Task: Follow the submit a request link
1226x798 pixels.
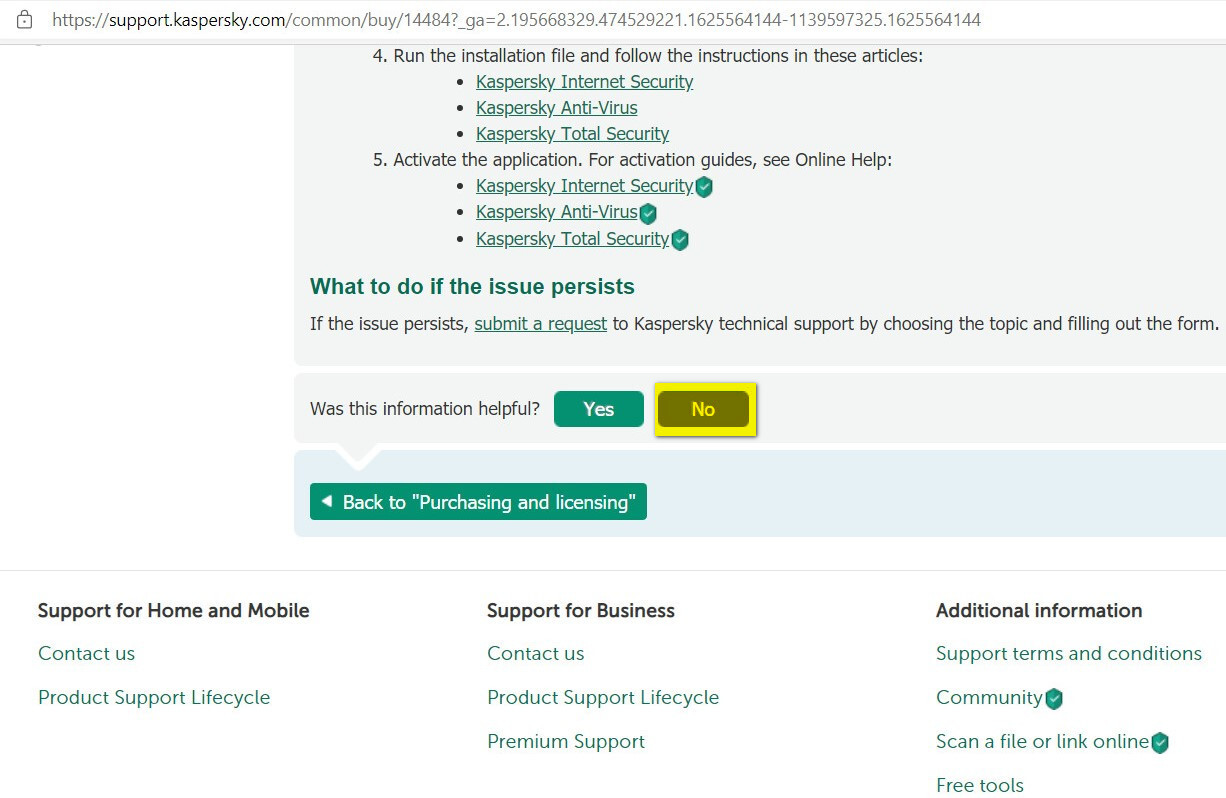Action: (x=540, y=324)
